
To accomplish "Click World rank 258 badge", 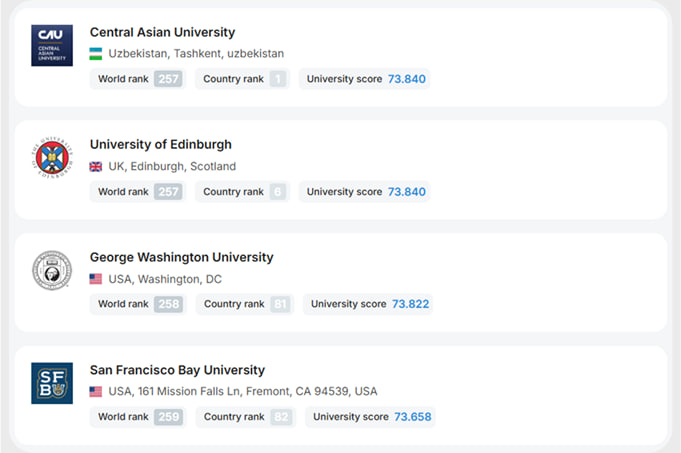I will (169, 304).
